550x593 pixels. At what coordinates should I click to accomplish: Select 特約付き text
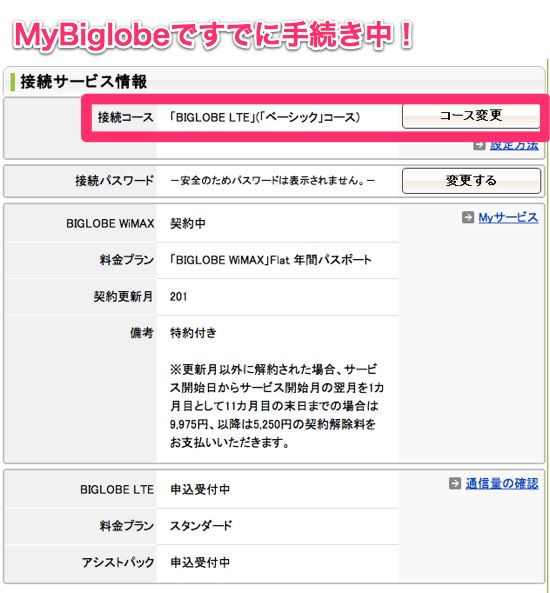[x=193, y=333]
